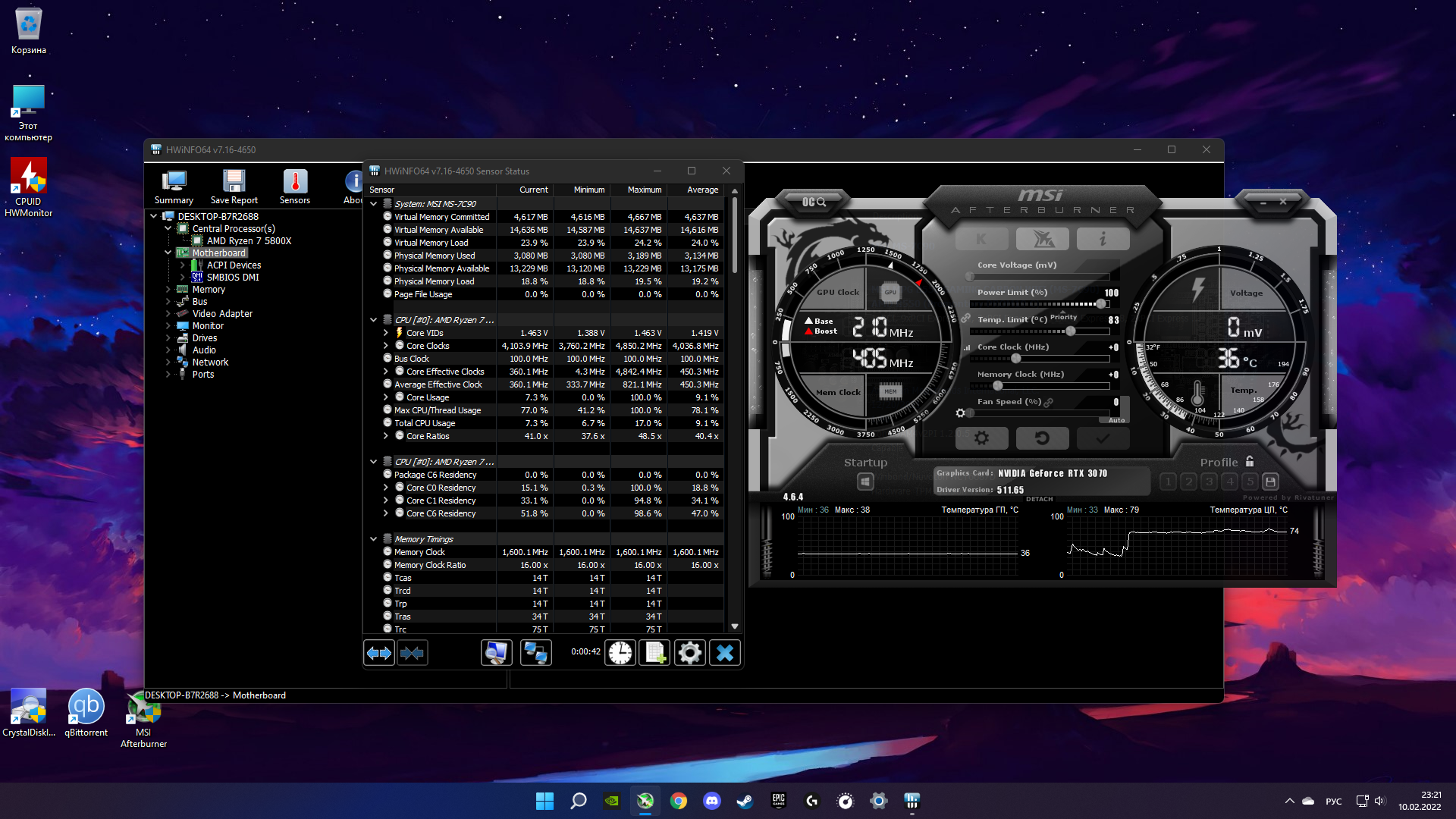The width and height of the screenshot is (1456, 819).
Task: Click Afterburner reset to defaults button
Action: (x=1042, y=438)
